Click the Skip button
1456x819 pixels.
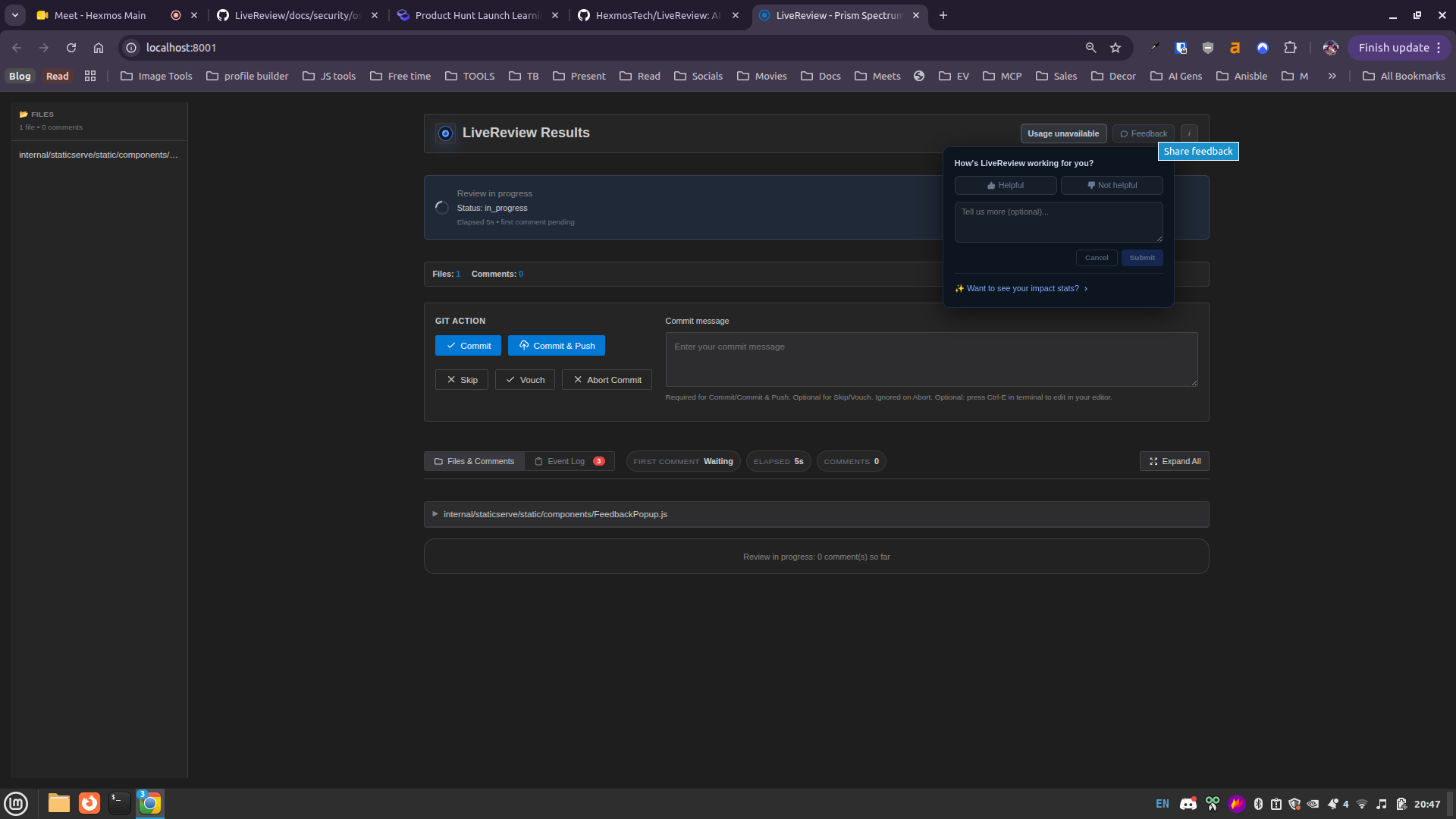tap(462, 380)
